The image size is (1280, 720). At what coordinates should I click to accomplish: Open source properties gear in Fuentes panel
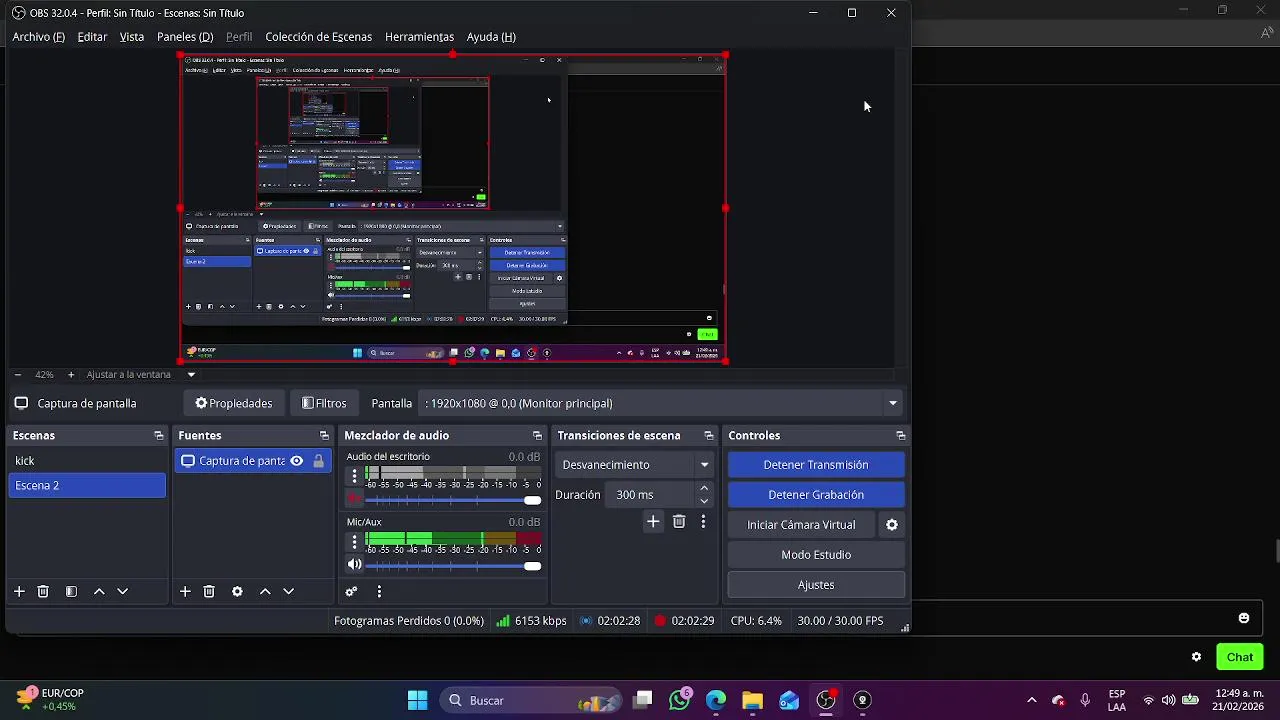coord(237,591)
